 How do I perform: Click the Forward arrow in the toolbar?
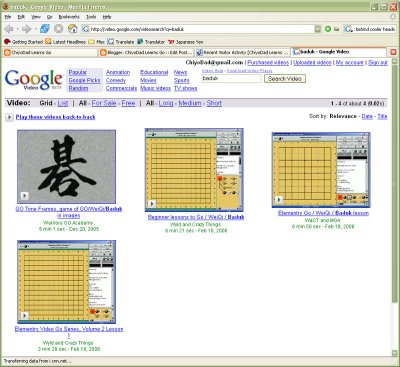pyautogui.click(x=26, y=29)
